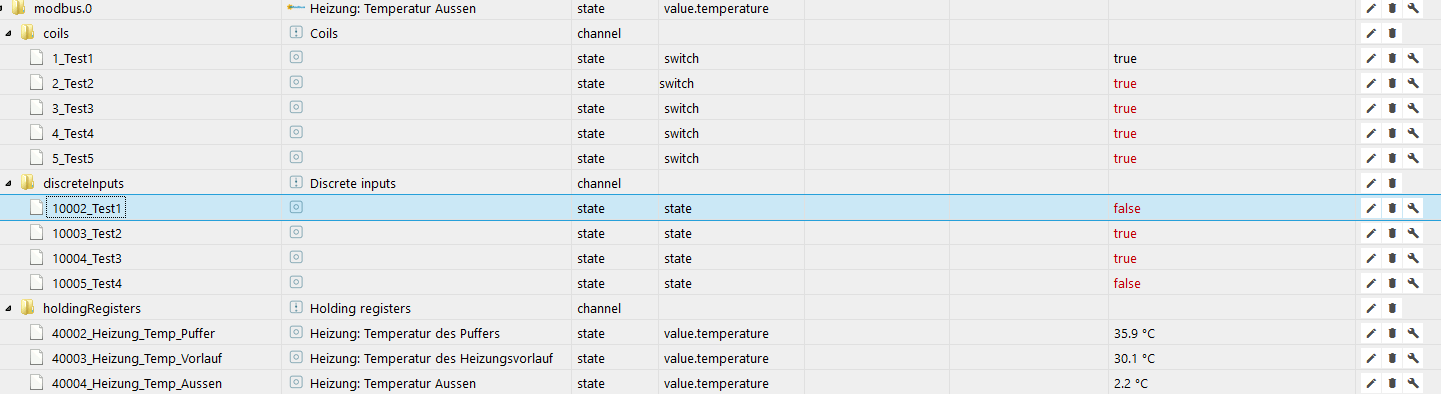Viewport: 1441px width, 394px height.
Task: Click trash icon for 10002_Test1 row
Action: (1392, 208)
